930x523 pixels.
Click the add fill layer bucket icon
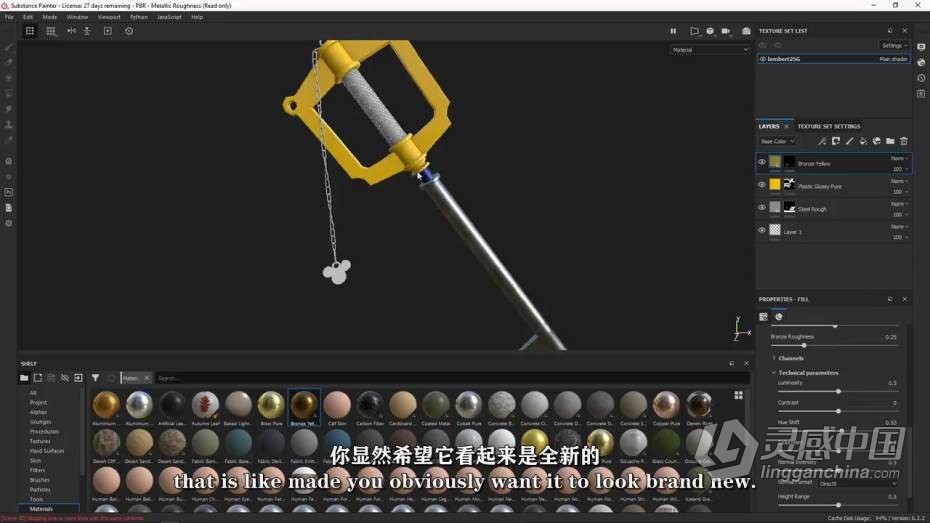tap(863, 141)
